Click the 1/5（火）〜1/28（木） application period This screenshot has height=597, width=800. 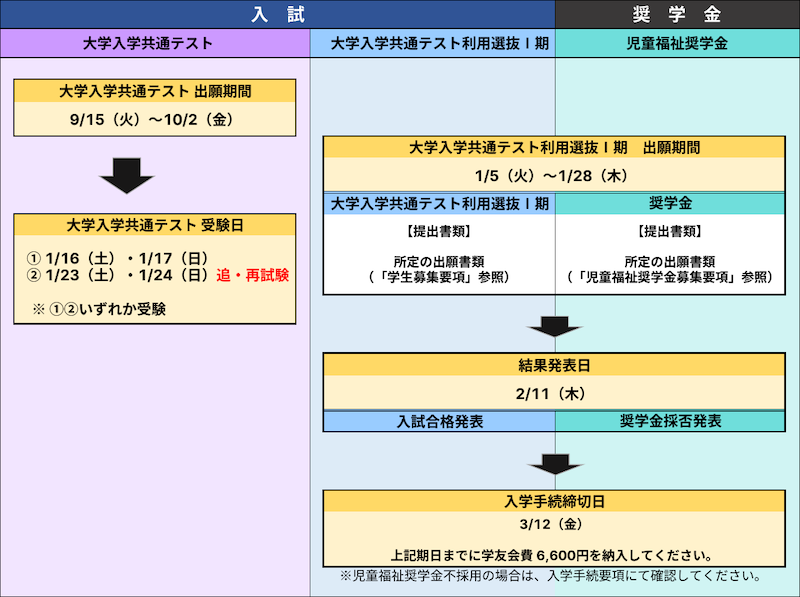click(552, 176)
